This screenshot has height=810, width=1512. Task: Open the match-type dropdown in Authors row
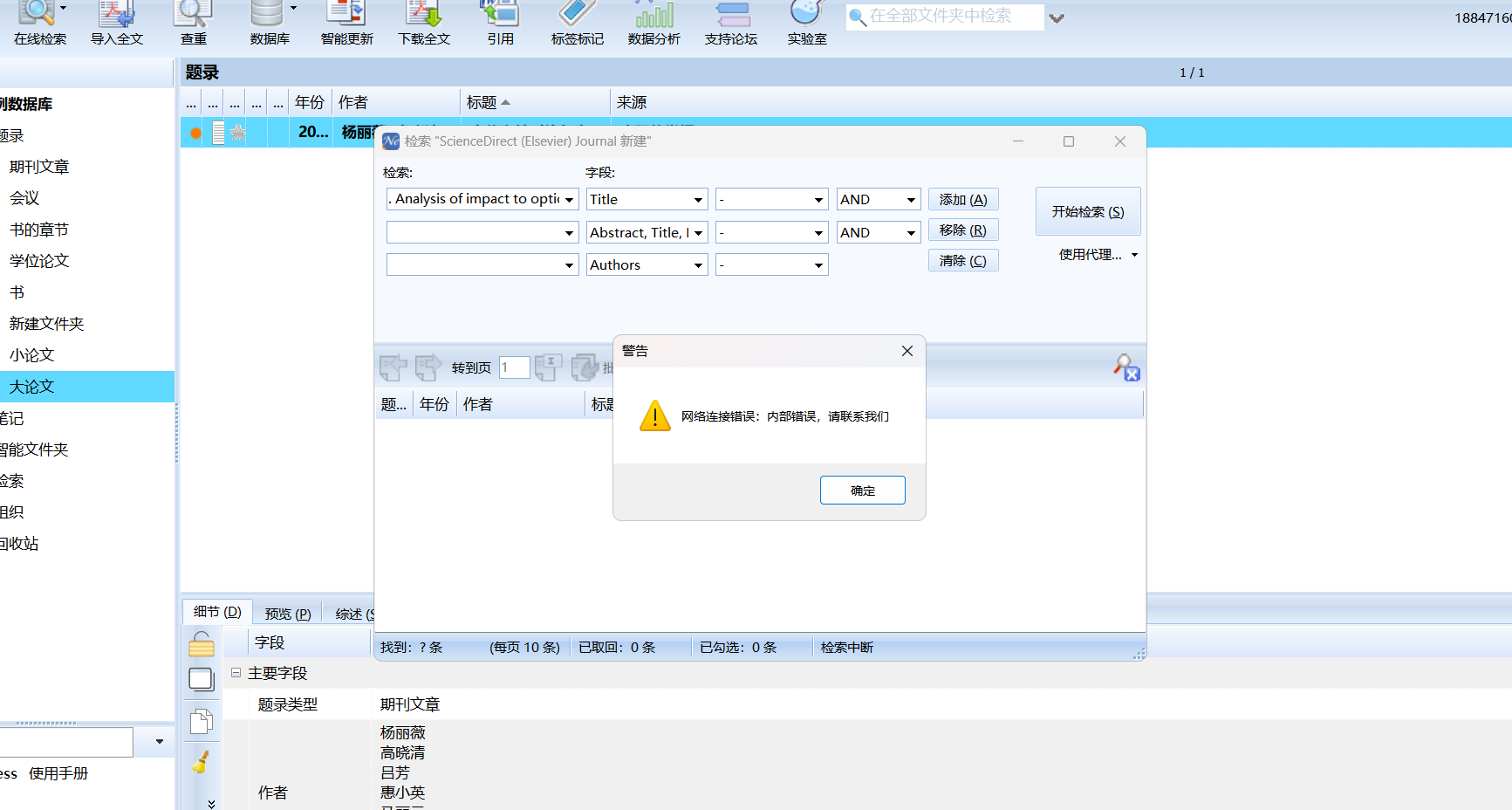pyautogui.click(x=818, y=265)
